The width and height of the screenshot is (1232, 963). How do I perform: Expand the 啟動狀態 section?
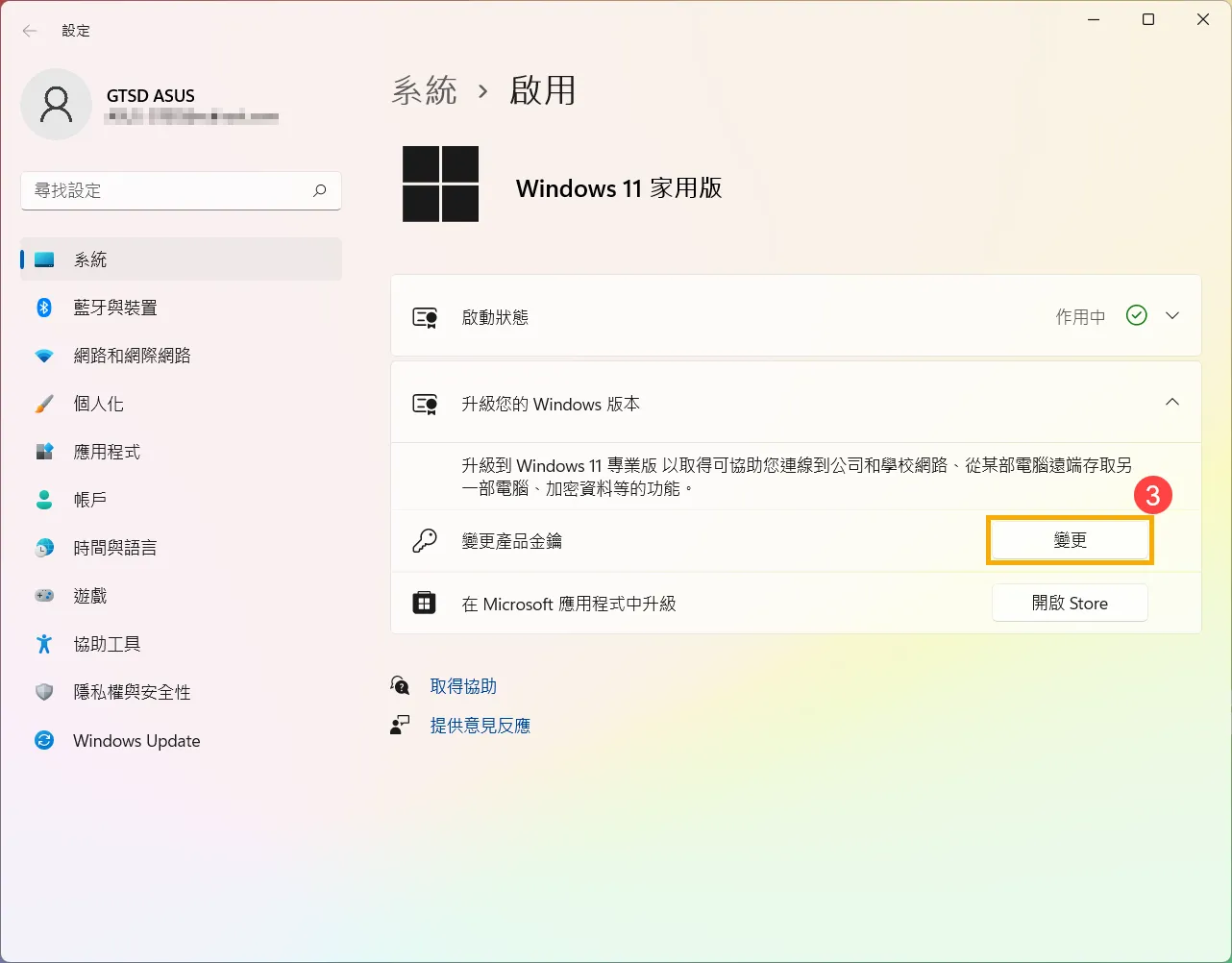[x=1172, y=315]
